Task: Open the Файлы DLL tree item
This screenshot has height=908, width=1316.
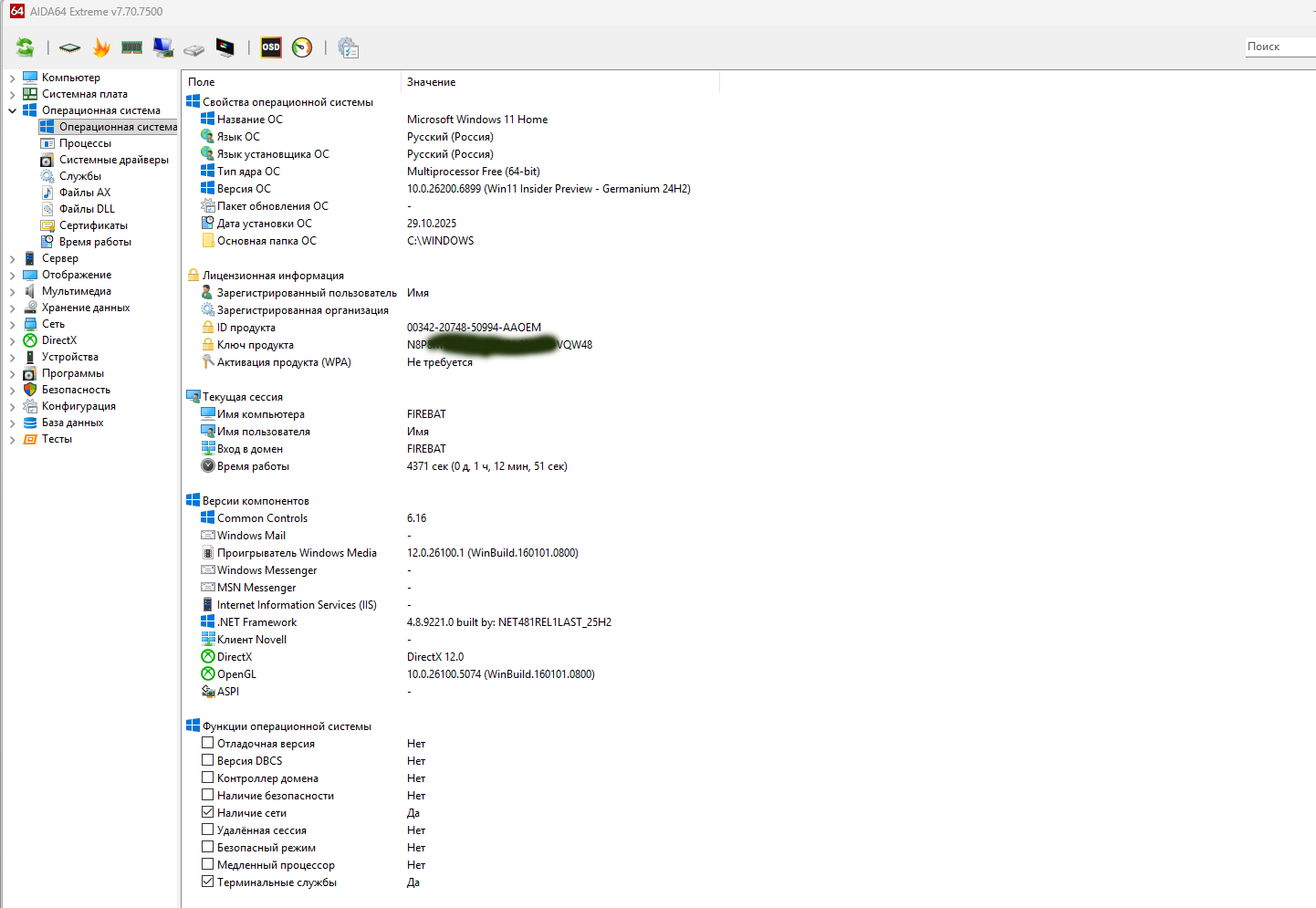Action: click(87, 209)
